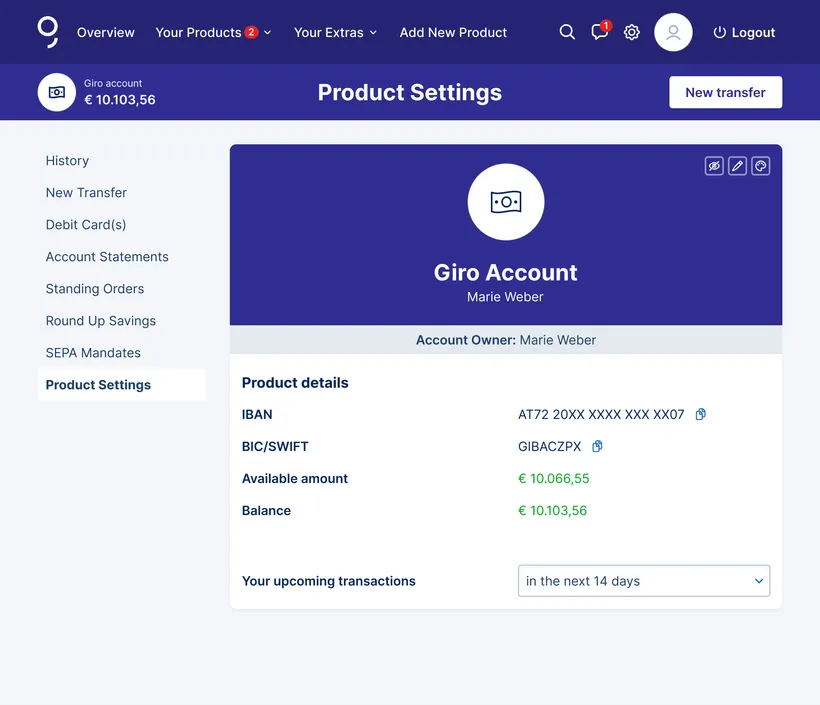
Task: Expand the Your Extras menu
Action: pos(335,32)
